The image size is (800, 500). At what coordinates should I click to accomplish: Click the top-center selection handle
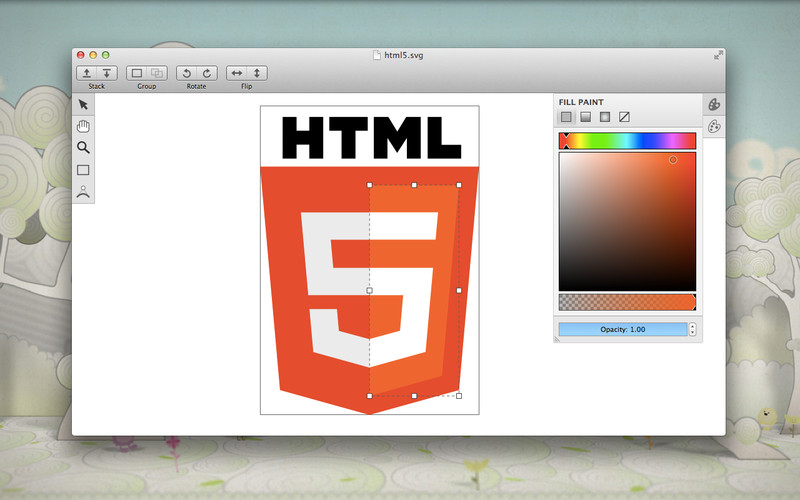click(414, 185)
